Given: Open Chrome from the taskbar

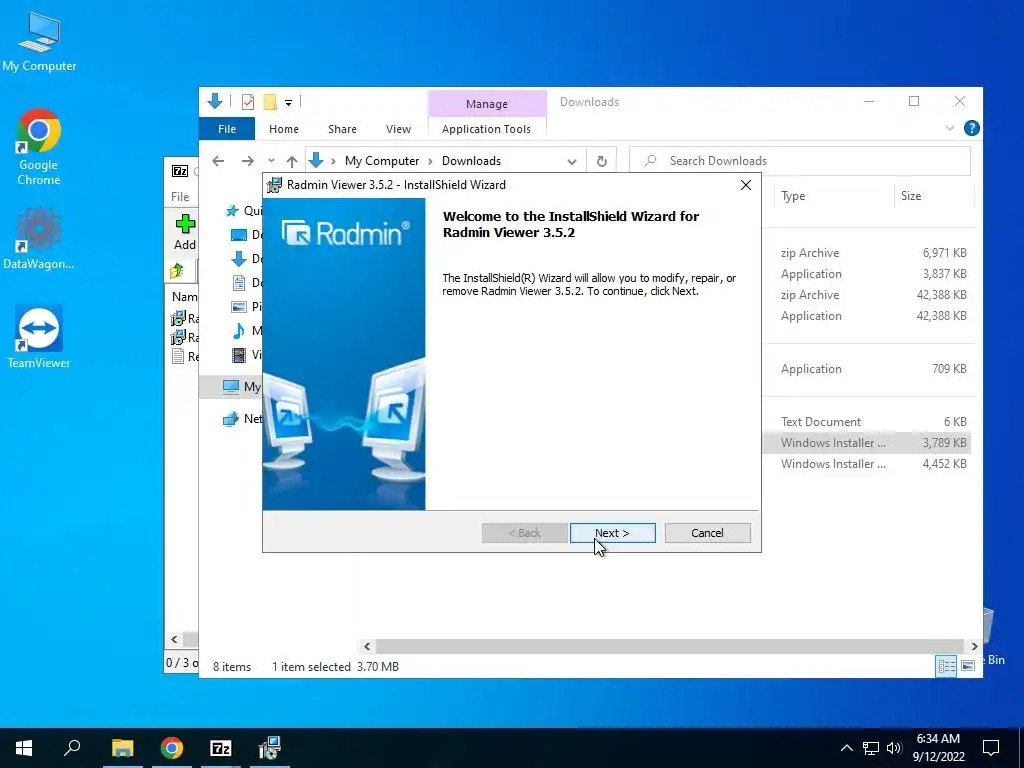Looking at the screenshot, I should point(172,748).
